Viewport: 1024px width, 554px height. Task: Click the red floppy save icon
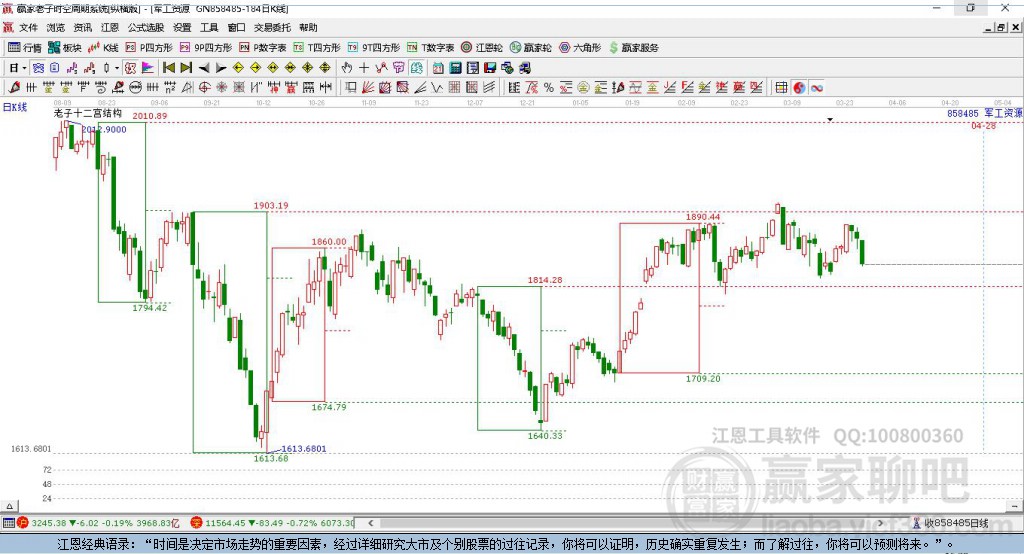pos(490,67)
